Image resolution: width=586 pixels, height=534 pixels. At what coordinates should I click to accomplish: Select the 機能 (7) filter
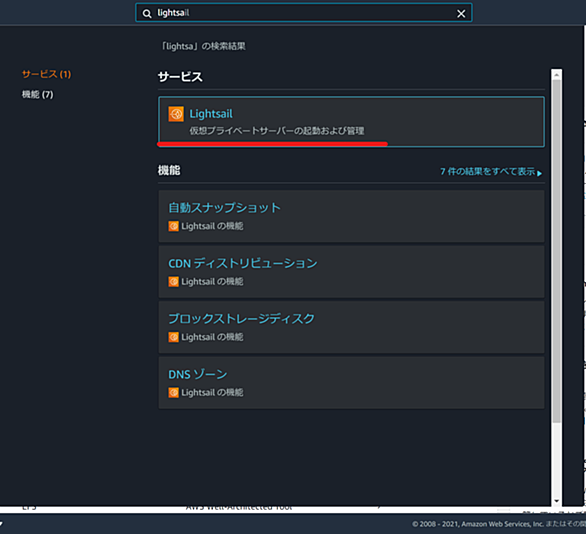click(37, 95)
